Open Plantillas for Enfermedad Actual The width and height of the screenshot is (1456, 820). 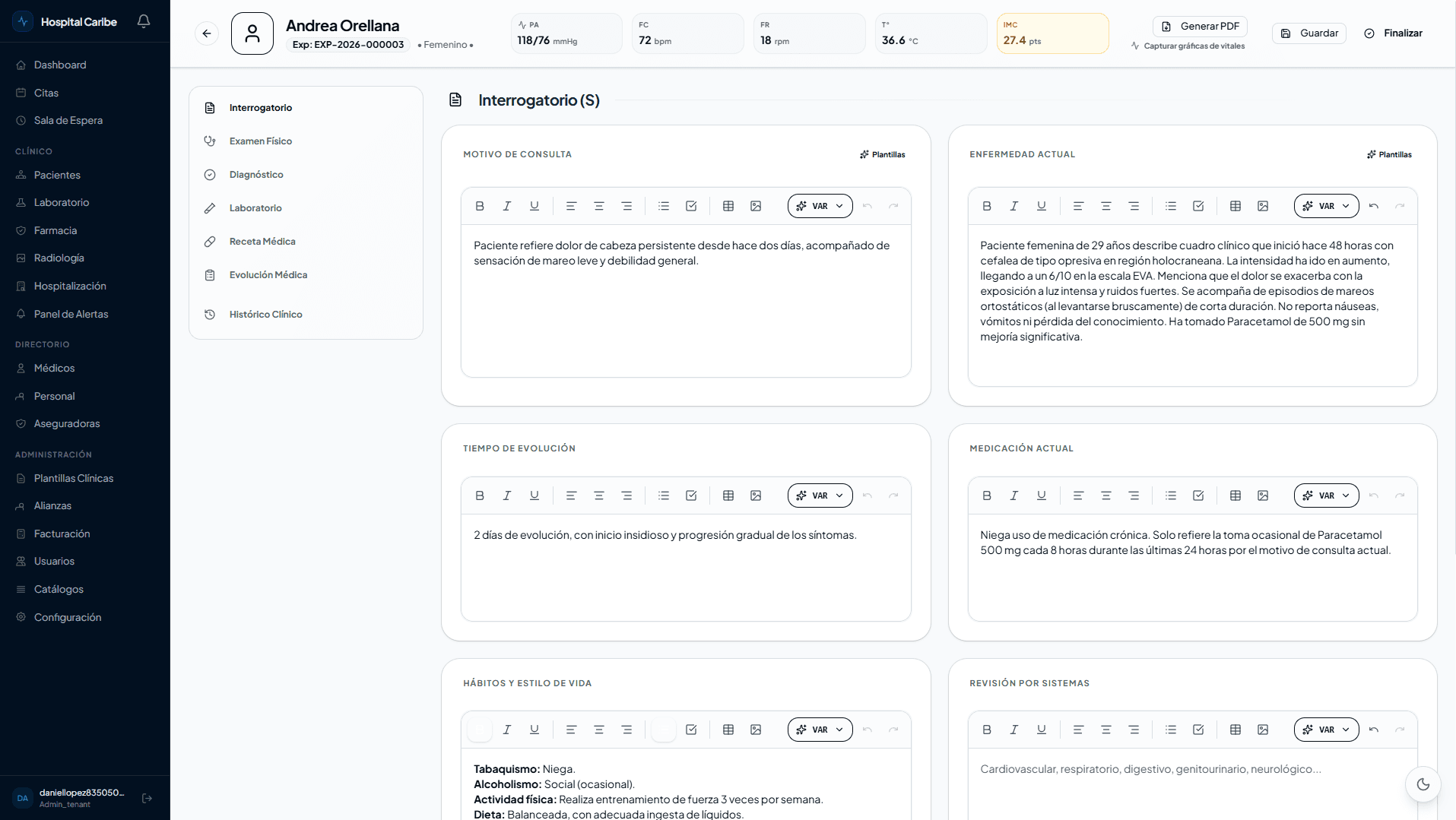coord(1389,154)
